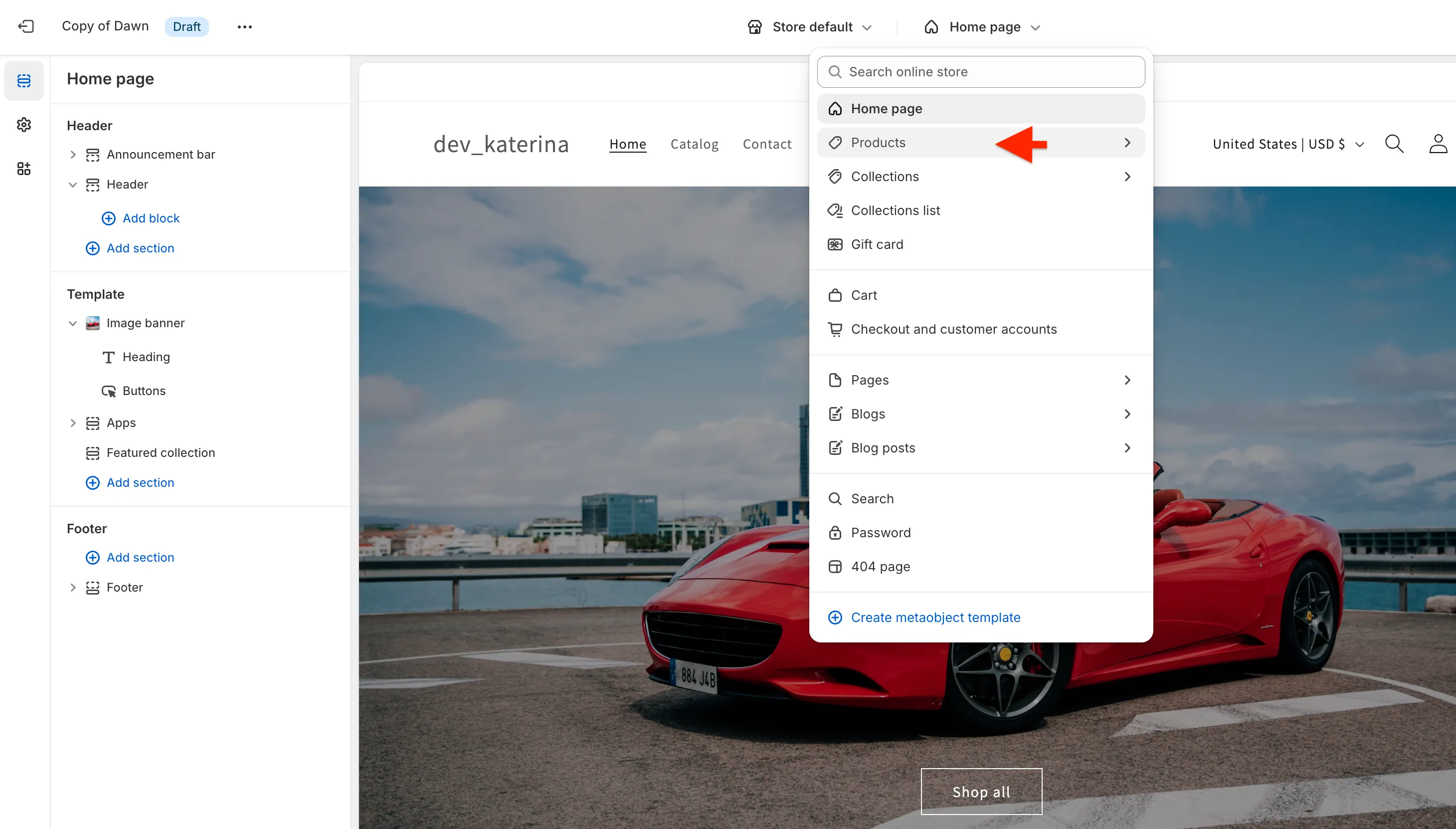Open the theme settings gear icon
The height and width of the screenshot is (829, 1456).
click(24, 125)
